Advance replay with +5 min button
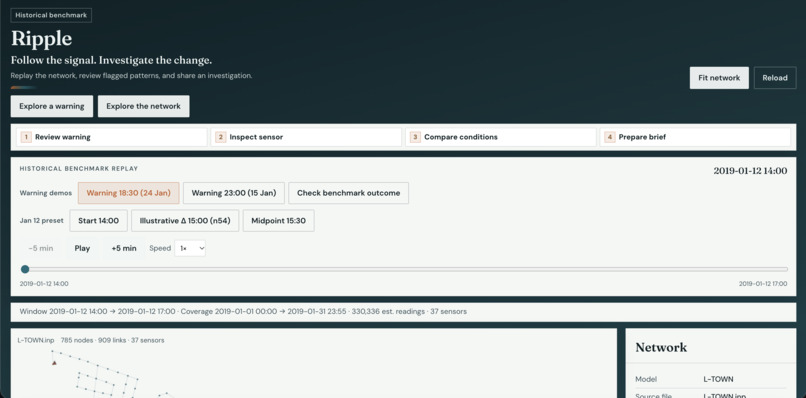Viewport: 806px width, 398px height. (x=124, y=248)
